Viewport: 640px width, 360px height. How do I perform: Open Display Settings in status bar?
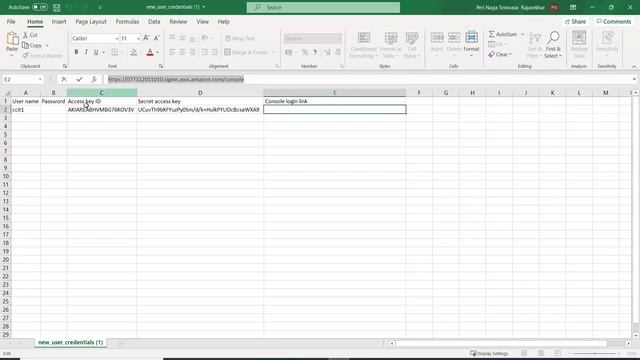tap(489, 353)
